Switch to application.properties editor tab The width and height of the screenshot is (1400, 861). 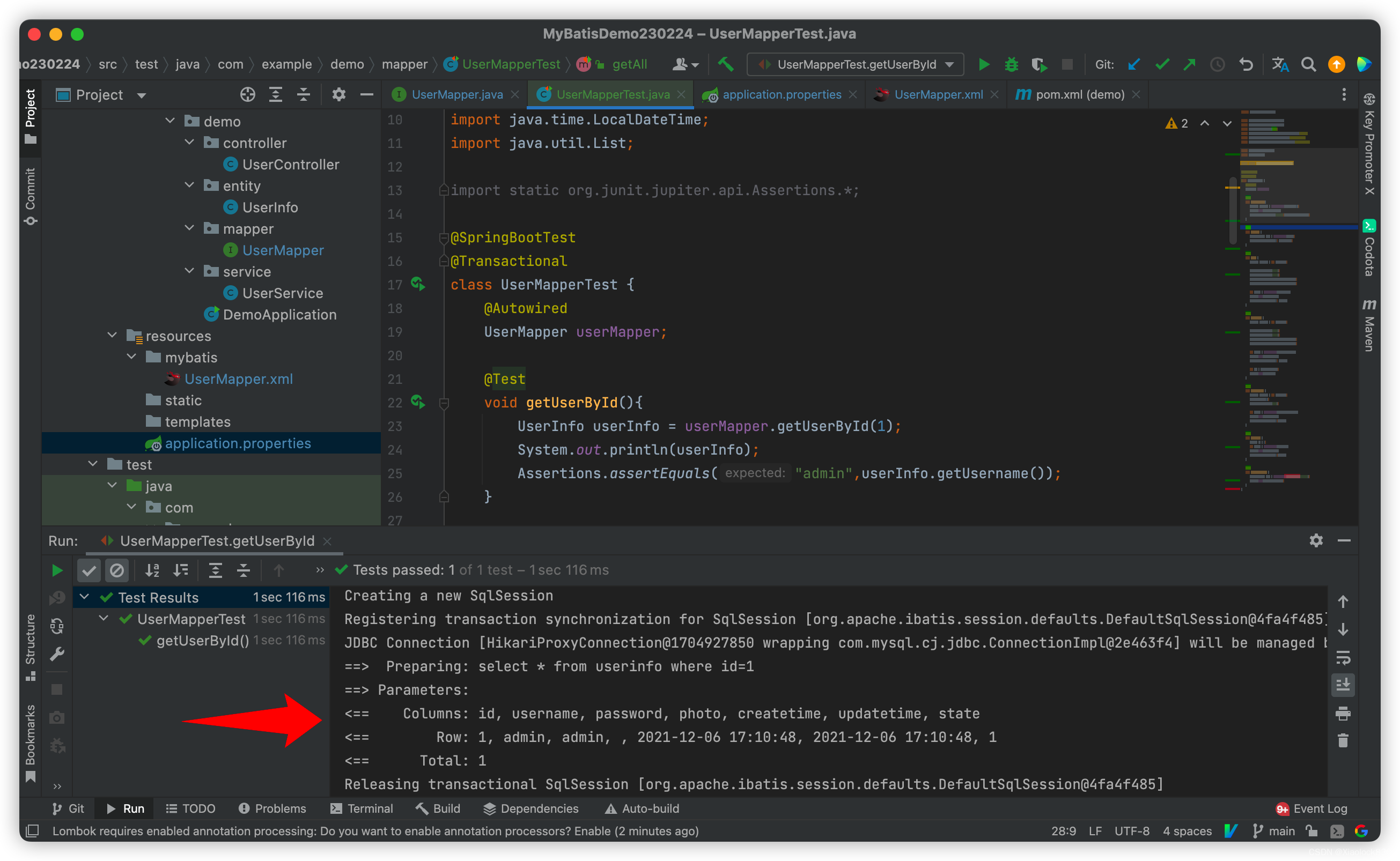(x=782, y=94)
